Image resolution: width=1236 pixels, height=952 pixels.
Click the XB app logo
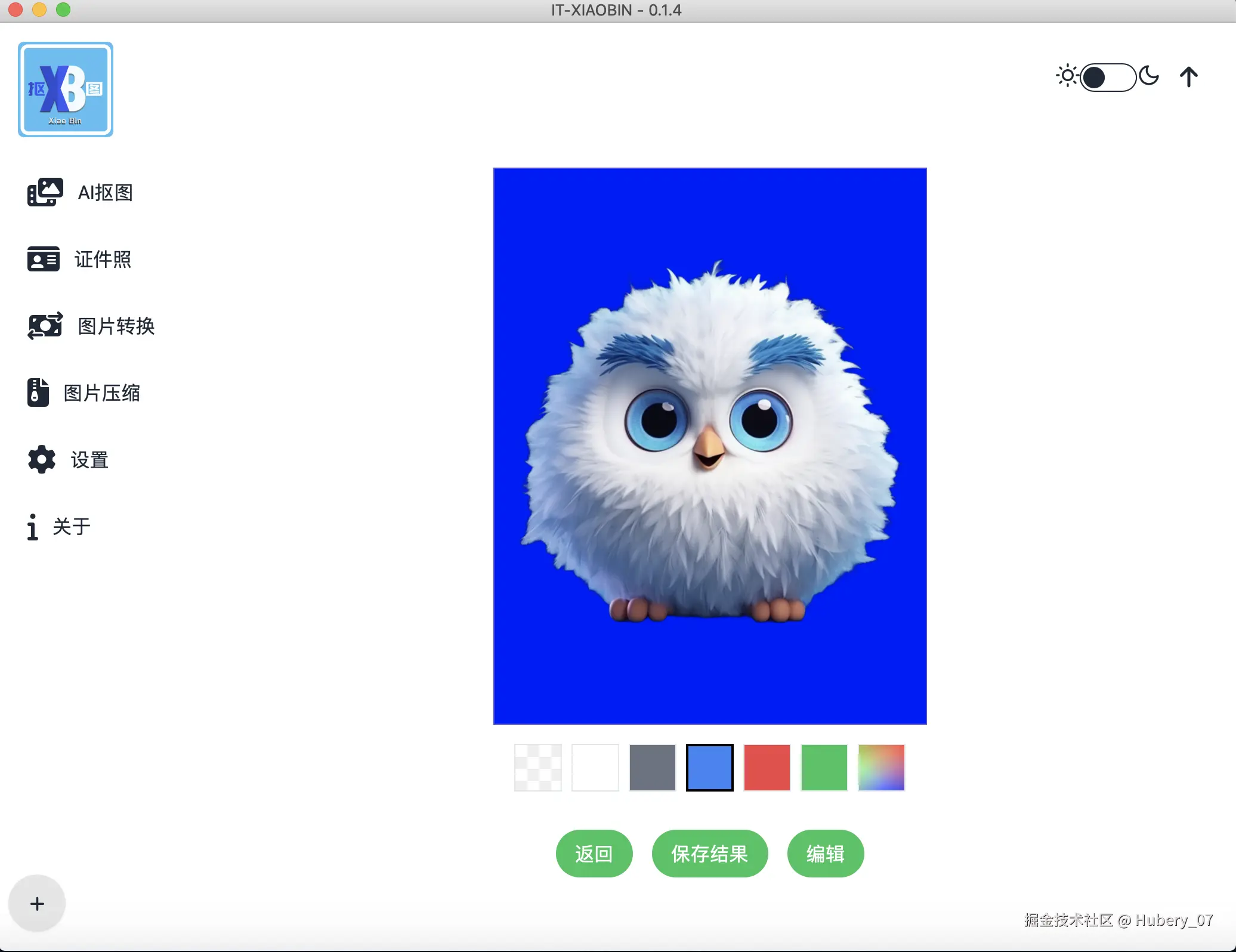(x=66, y=89)
